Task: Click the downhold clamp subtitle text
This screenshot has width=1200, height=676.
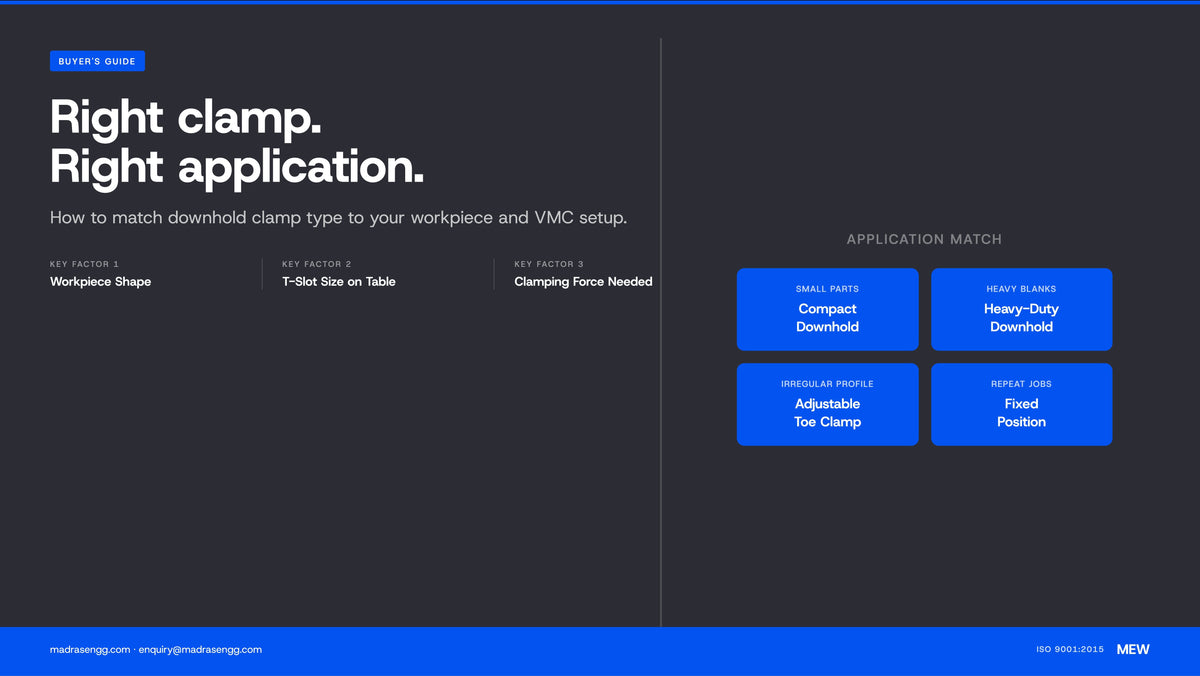Action: pyautogui.click(x=339, y=217)
